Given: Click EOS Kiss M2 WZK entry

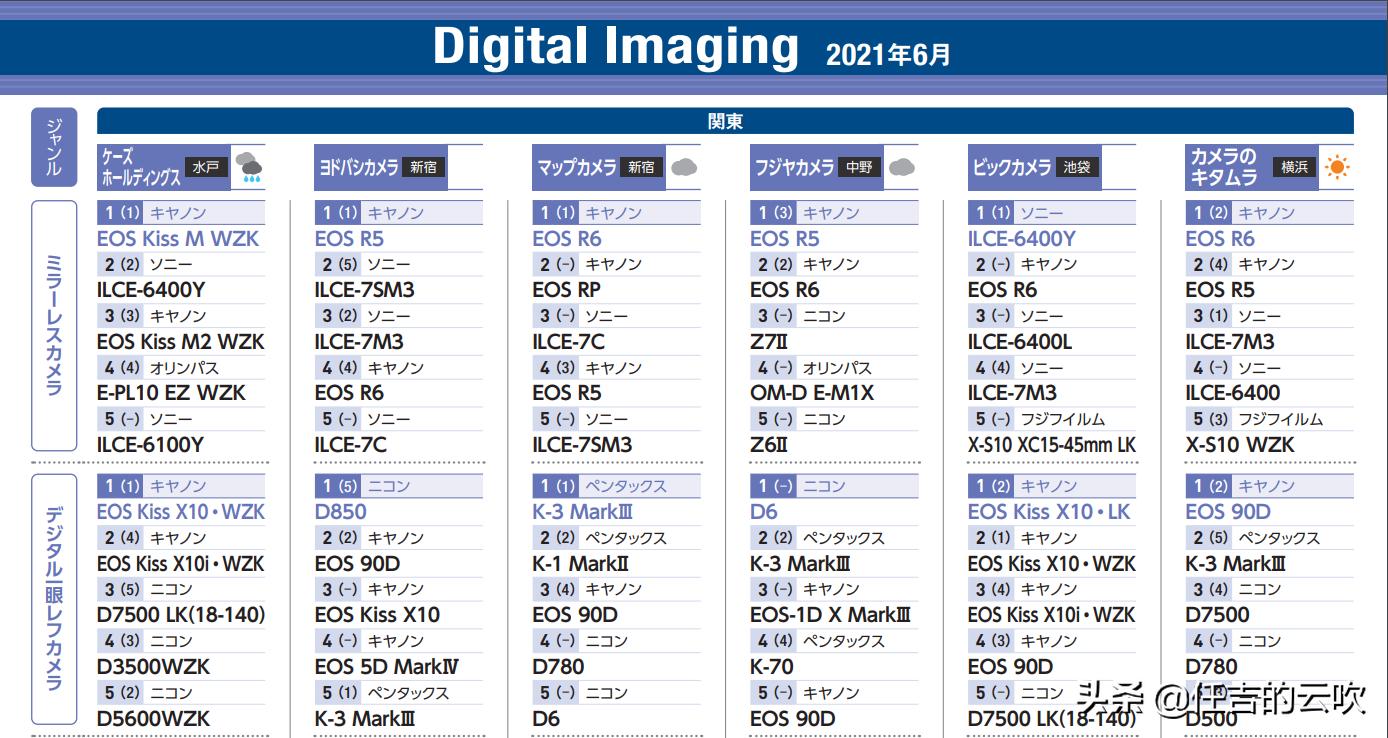Looking at the screenshot, I should coord(181,342).
